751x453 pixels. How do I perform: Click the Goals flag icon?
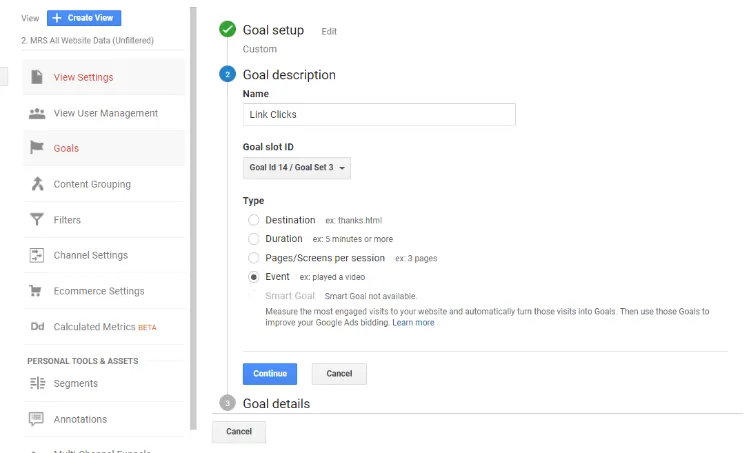click(x=37, y=148)
